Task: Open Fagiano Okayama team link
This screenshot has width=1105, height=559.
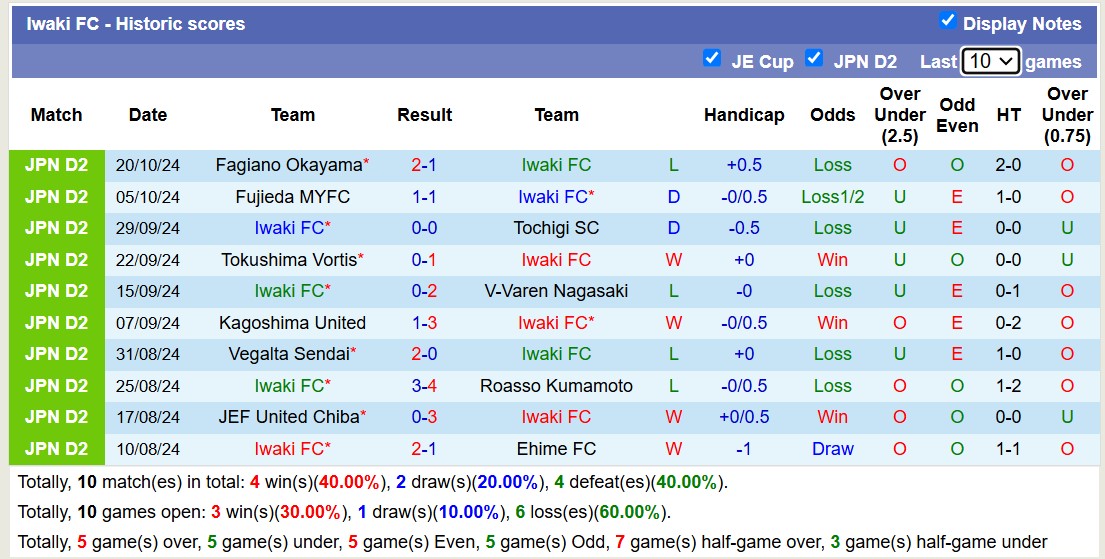Action: pos(288,165)
